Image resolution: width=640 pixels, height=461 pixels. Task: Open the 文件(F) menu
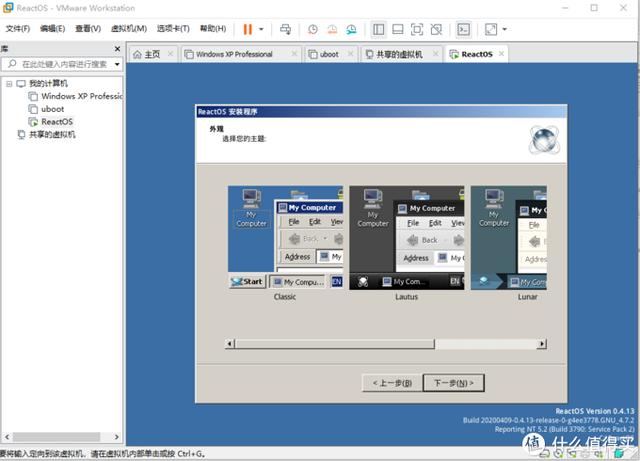point(18,29)
